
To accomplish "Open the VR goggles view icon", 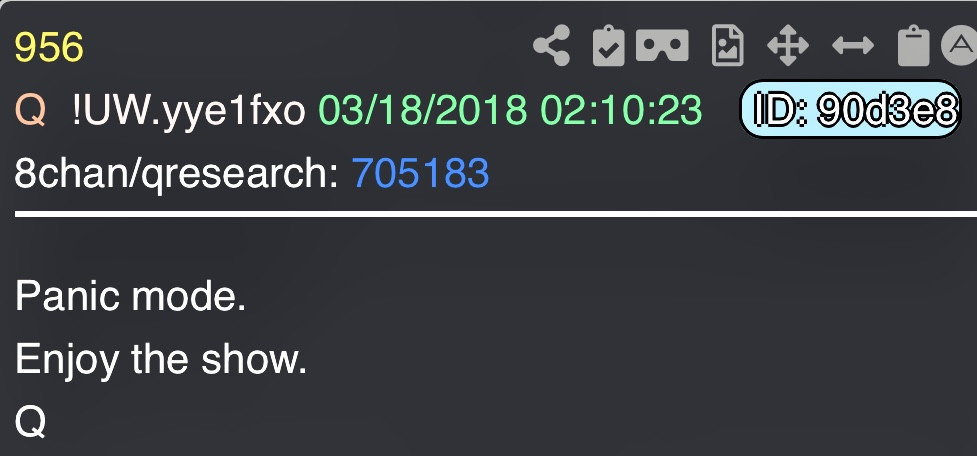I will tap(662, 45).
